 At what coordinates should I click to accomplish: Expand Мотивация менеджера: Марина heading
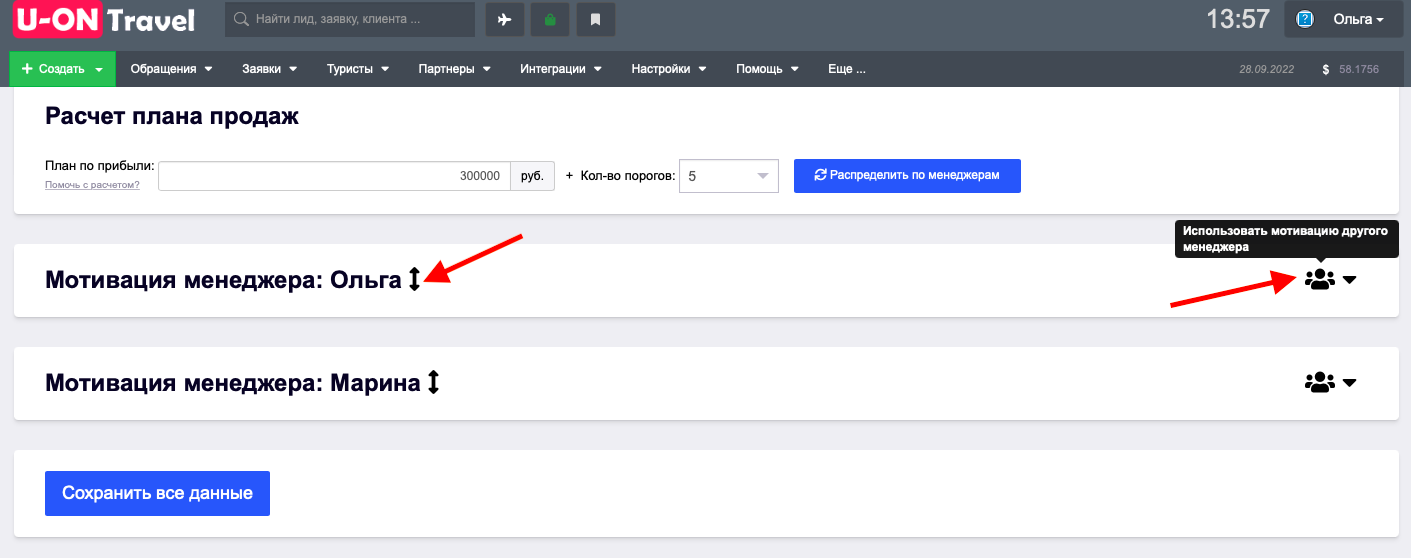coord(232,382)
